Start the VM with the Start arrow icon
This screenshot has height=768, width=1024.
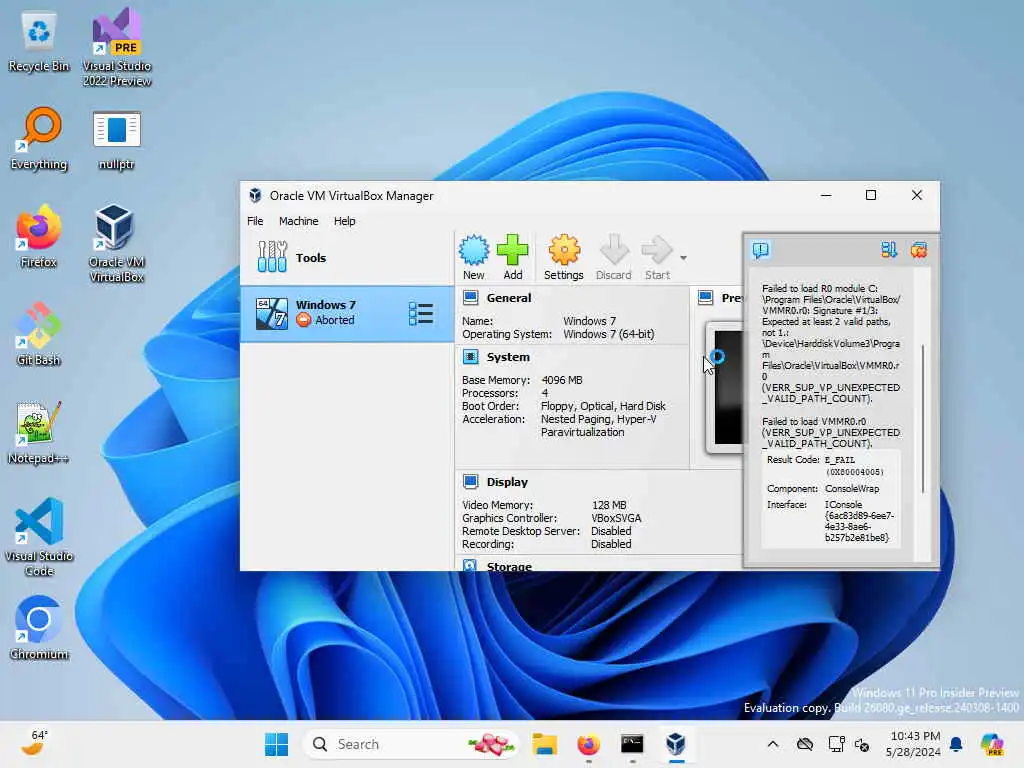657,257
